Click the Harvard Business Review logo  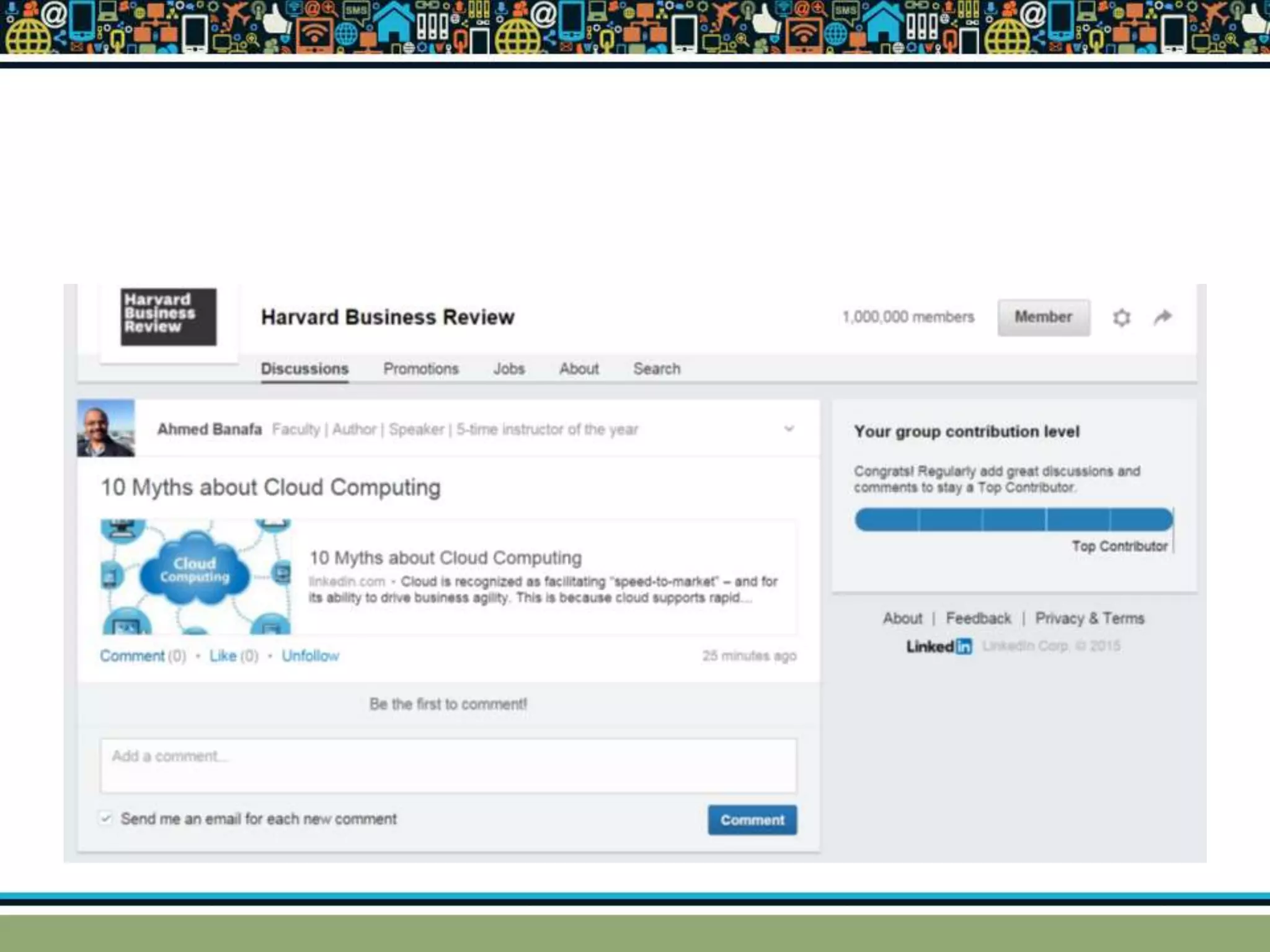tap(169, 317)
